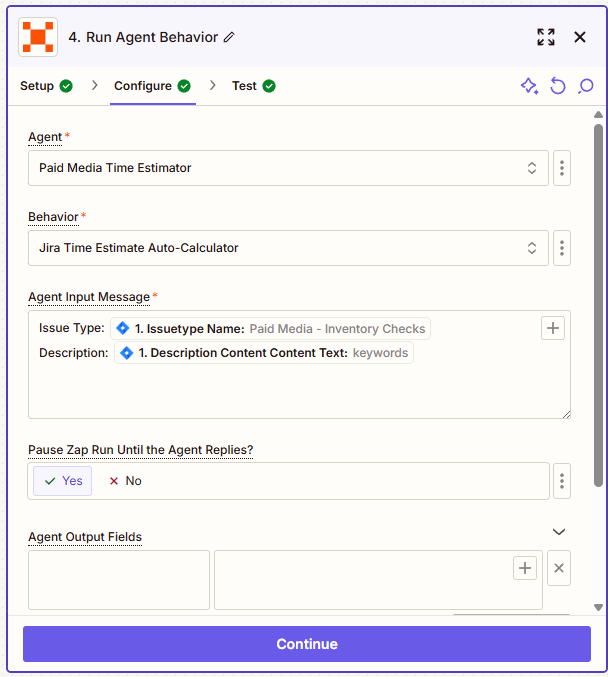Screen dimensions: 608x677
Task: Click the Agent field label
Action: coord(45,137)
